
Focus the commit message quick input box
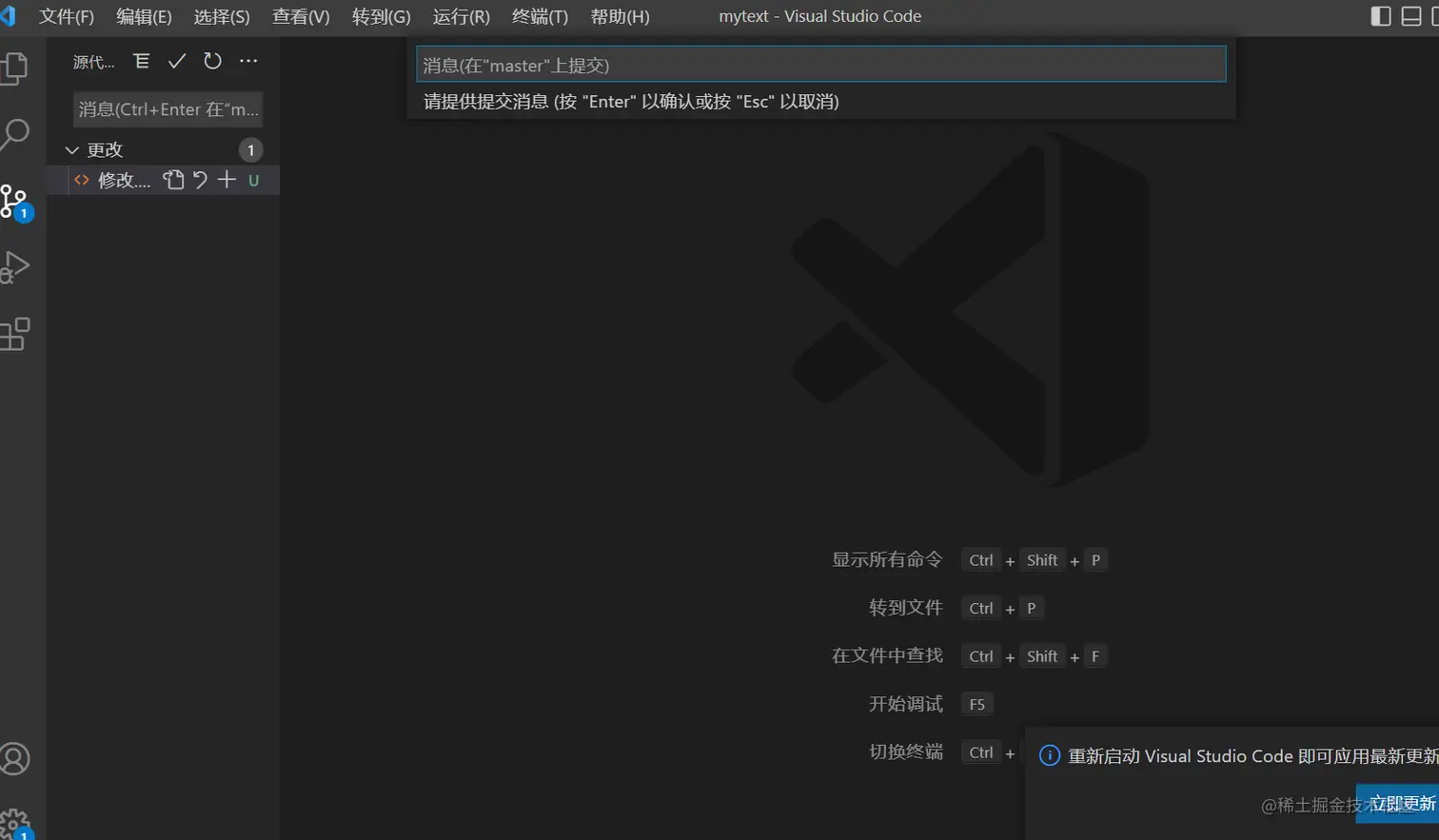pyautogui.click(x=821, y=65)
